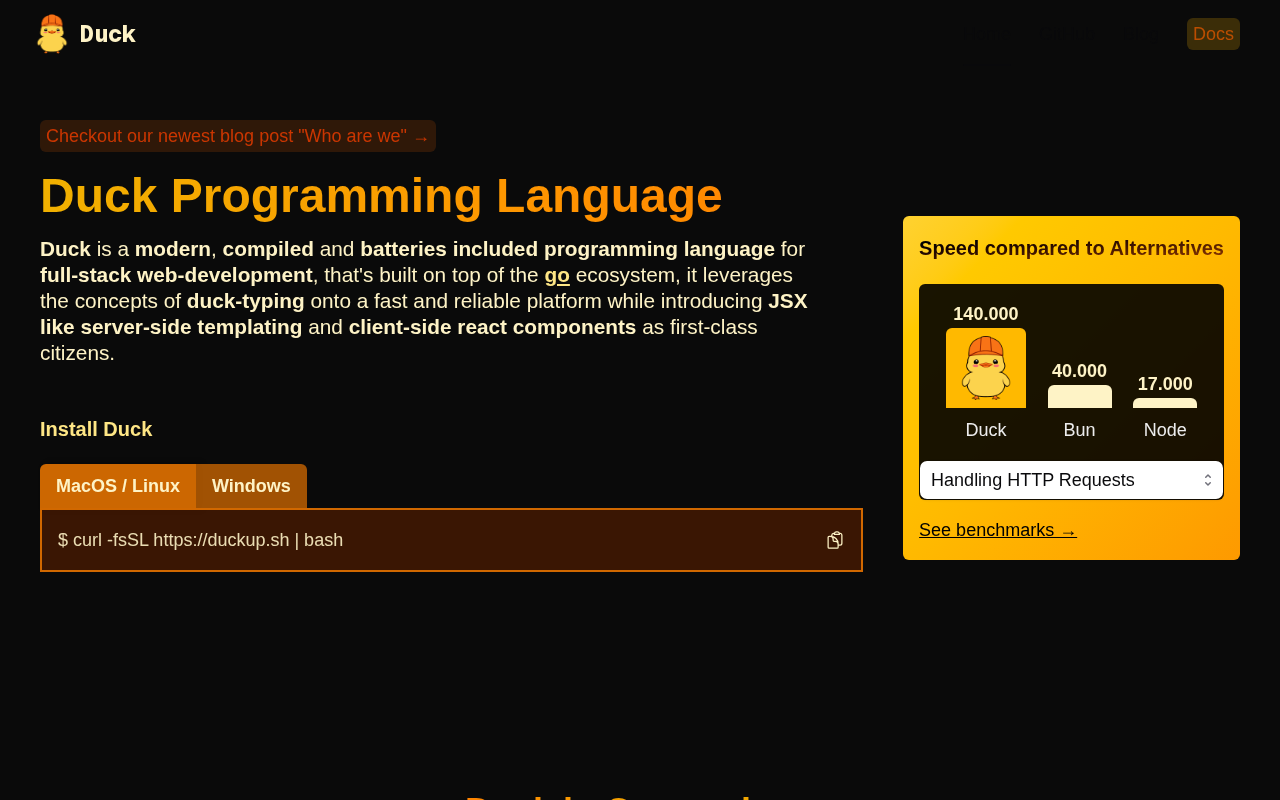Visit the Blog nav link
Screen dimensions: 1280x800
tap(1142, 34)
